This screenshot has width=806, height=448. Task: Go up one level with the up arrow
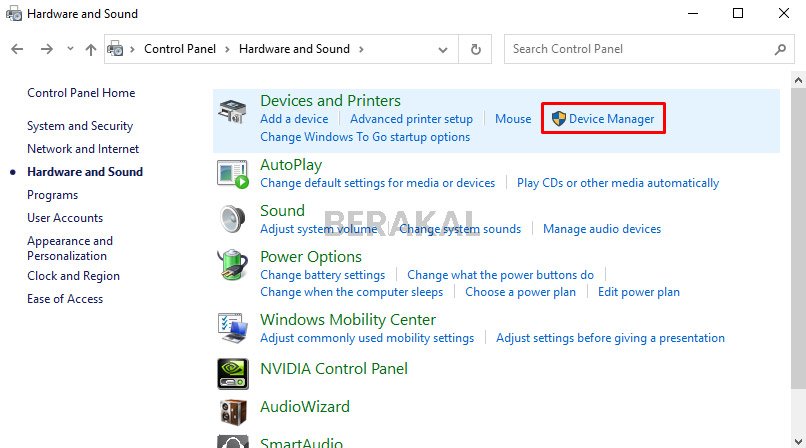click(x=91, y=49)
